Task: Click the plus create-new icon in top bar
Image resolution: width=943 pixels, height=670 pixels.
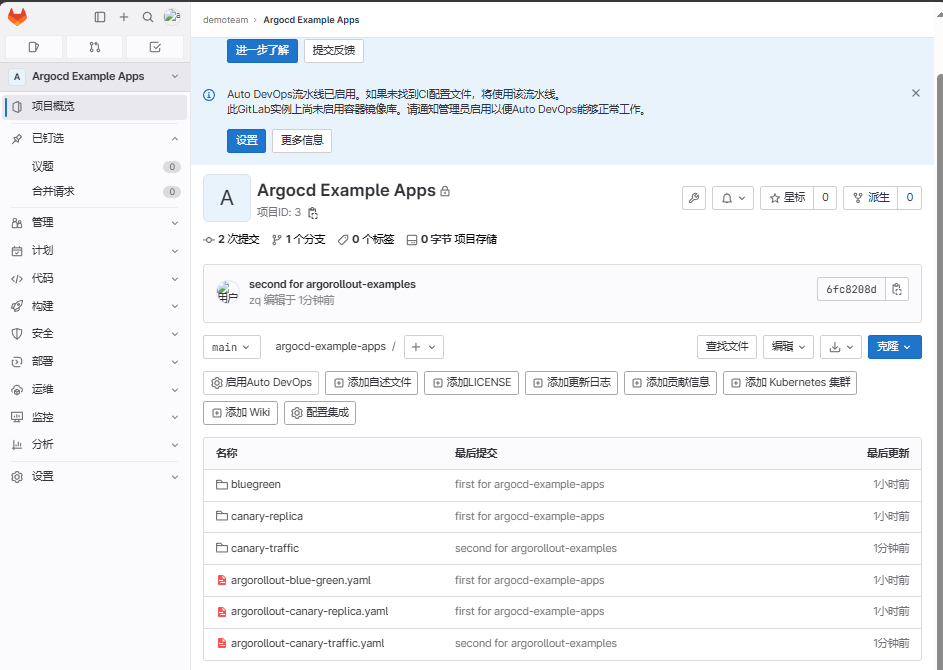Action: point(124,17)
